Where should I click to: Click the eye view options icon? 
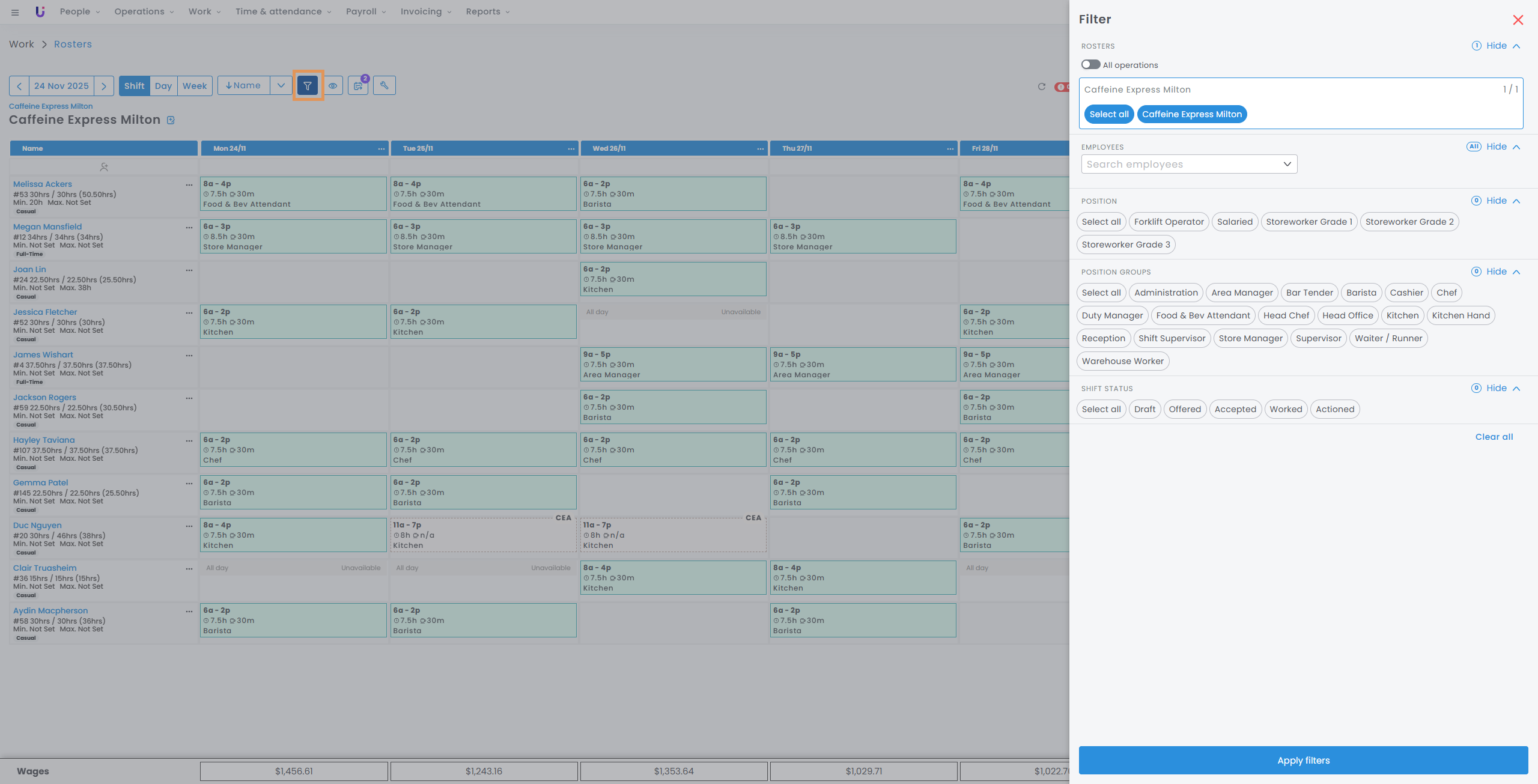[332, 86]
